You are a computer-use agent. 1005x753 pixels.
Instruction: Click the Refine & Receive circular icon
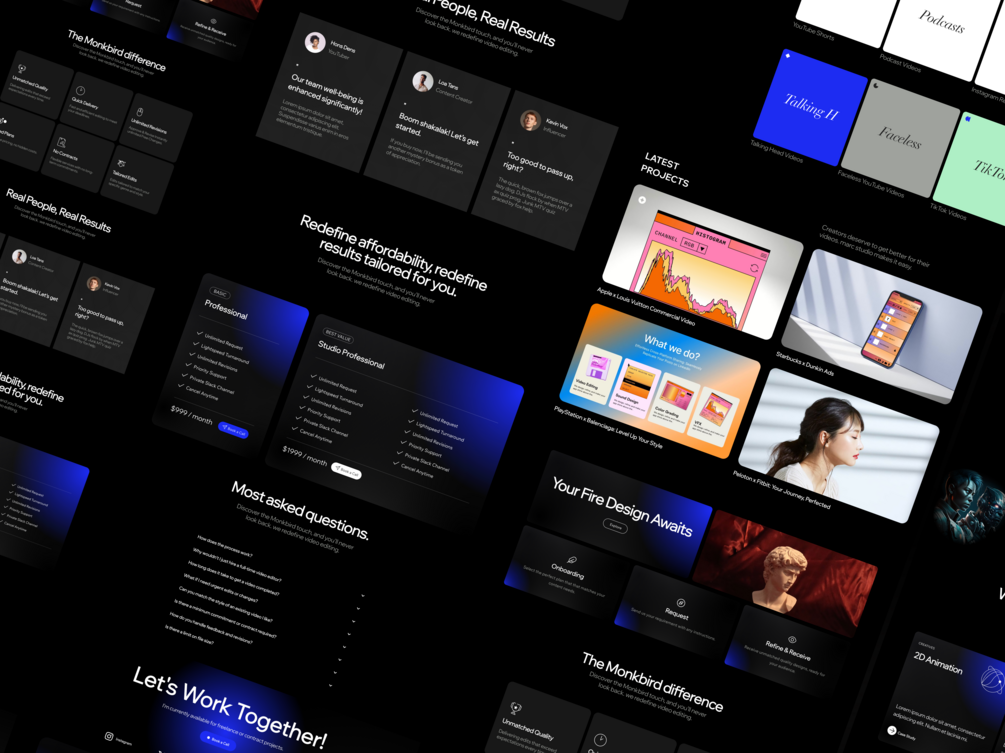[x=791, y=638]
